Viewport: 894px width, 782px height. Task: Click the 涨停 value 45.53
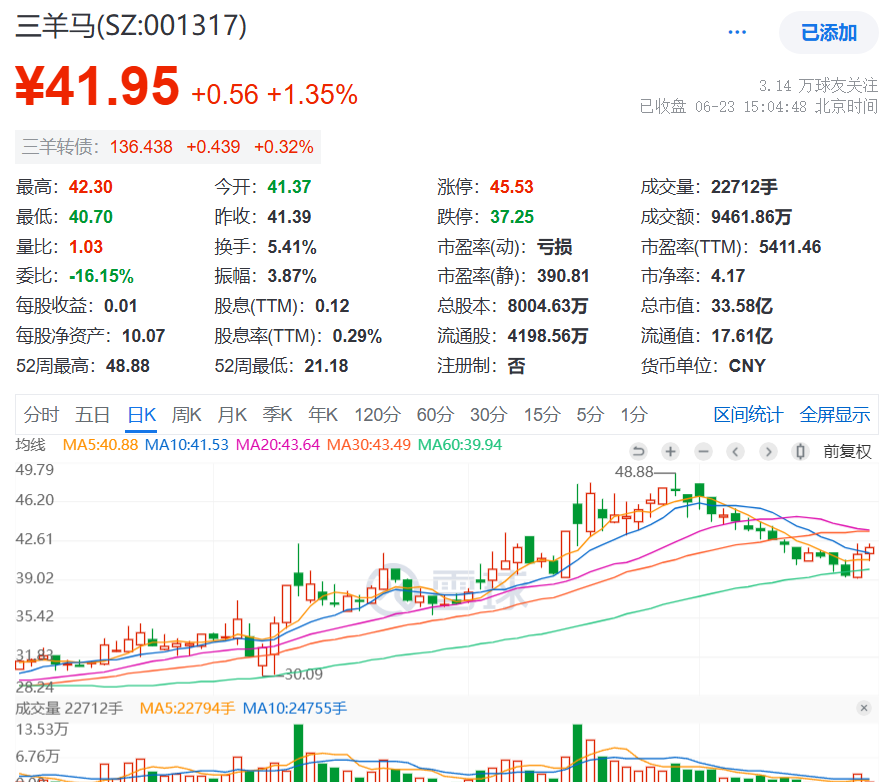[x=511, y=187]
